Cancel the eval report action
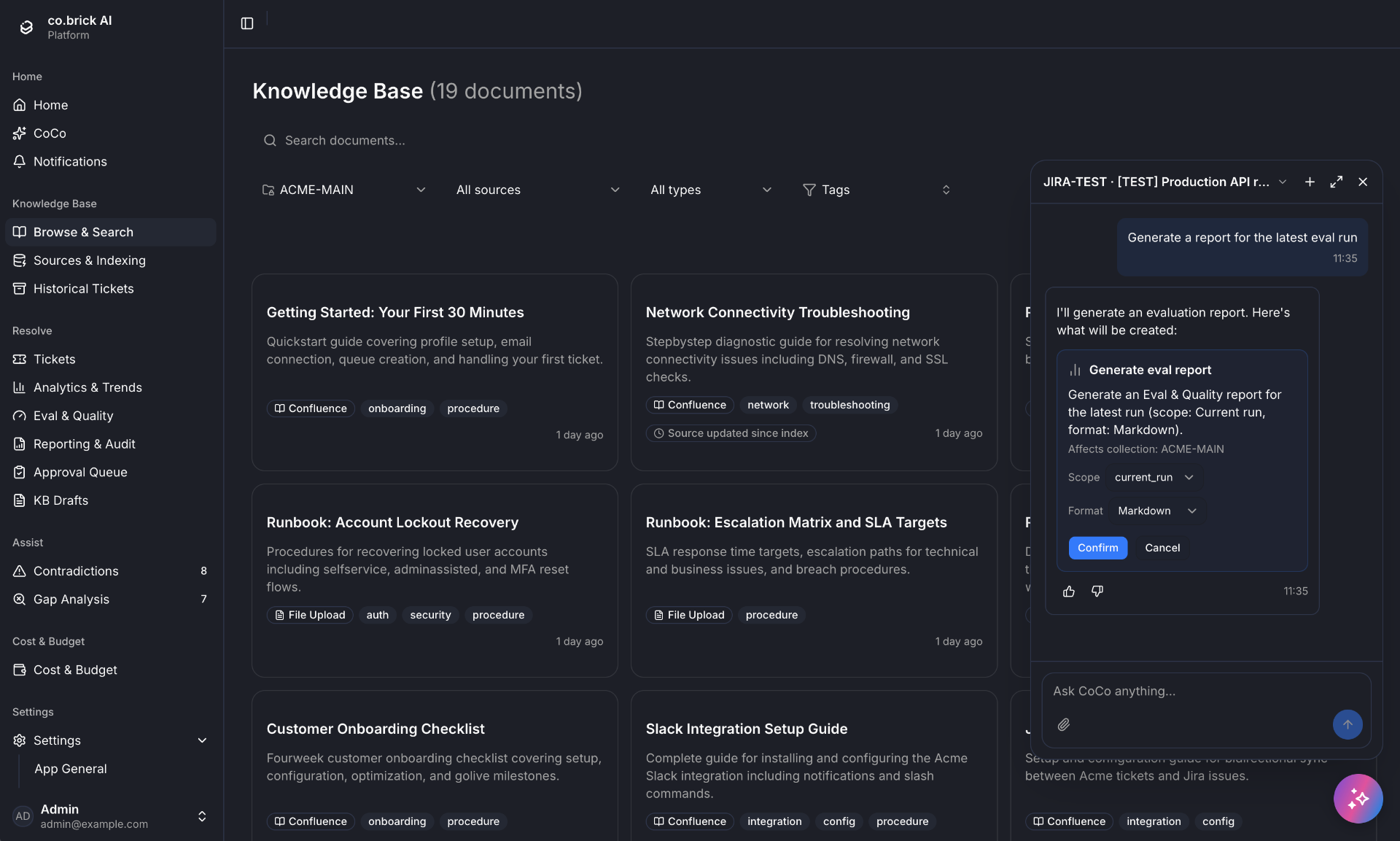1400x841 pixels. click(x=1162, y=548)
